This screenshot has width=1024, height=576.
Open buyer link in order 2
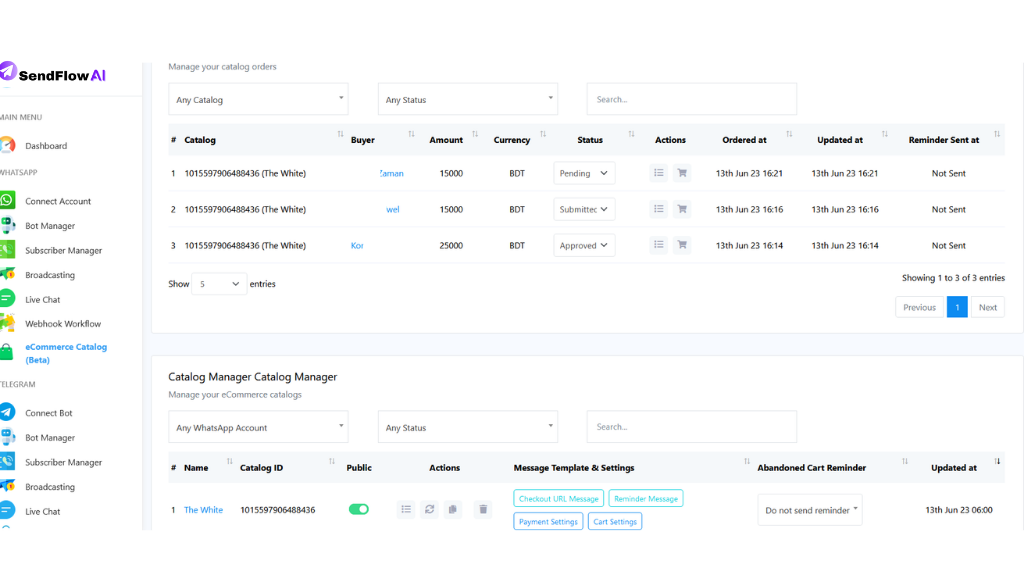pos(392,209)
